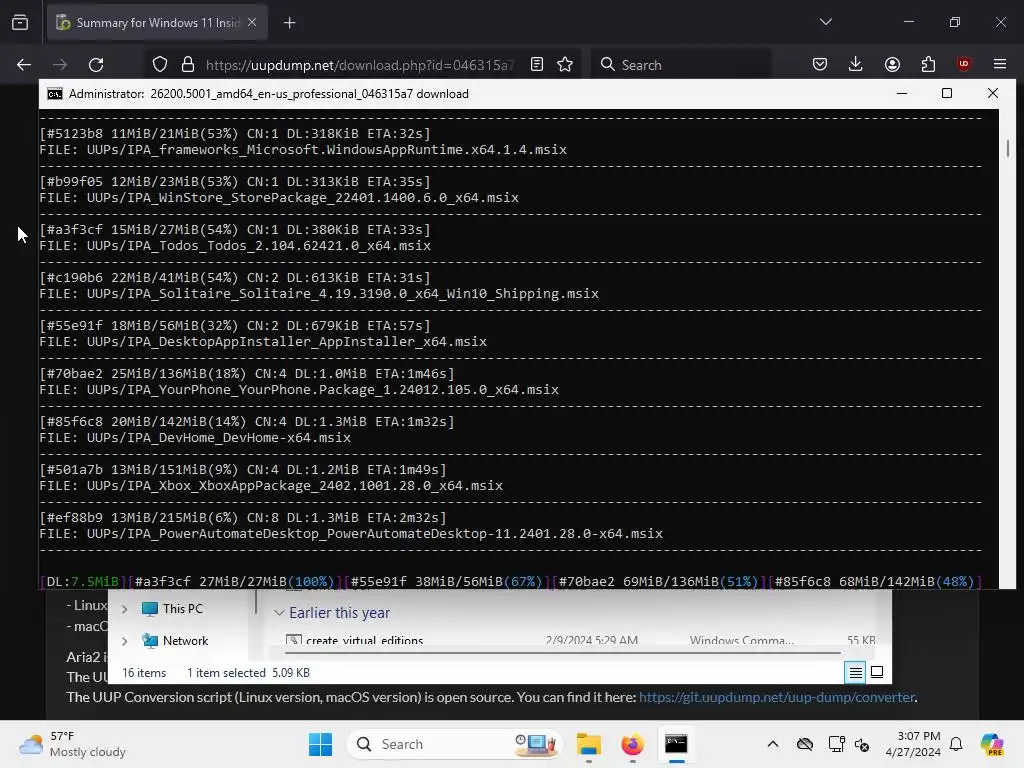Bookmark this page with the star
This screenshot has height=768, width=1024.
click(565, 65)
